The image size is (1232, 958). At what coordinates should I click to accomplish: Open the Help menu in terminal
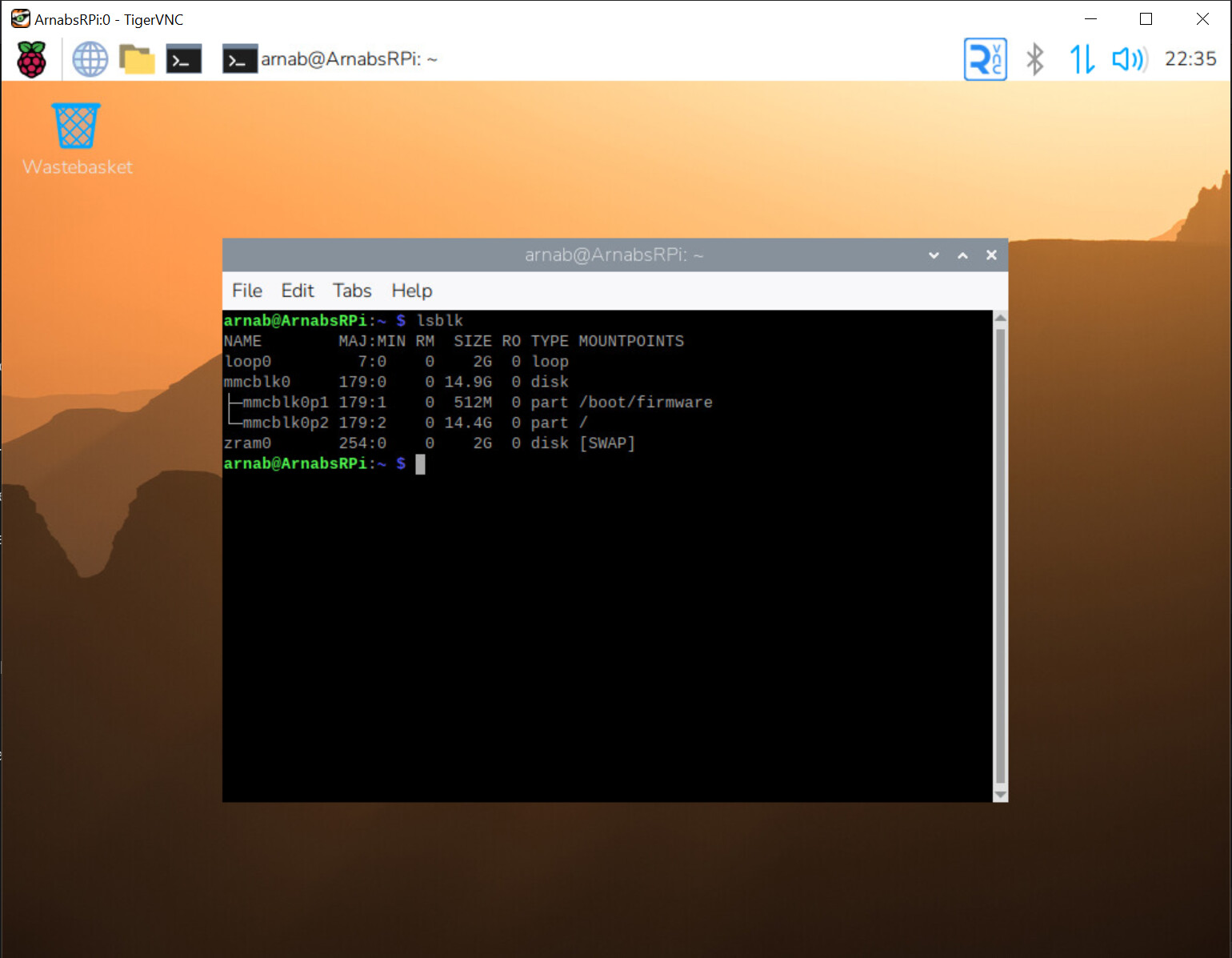click(411, 291)
